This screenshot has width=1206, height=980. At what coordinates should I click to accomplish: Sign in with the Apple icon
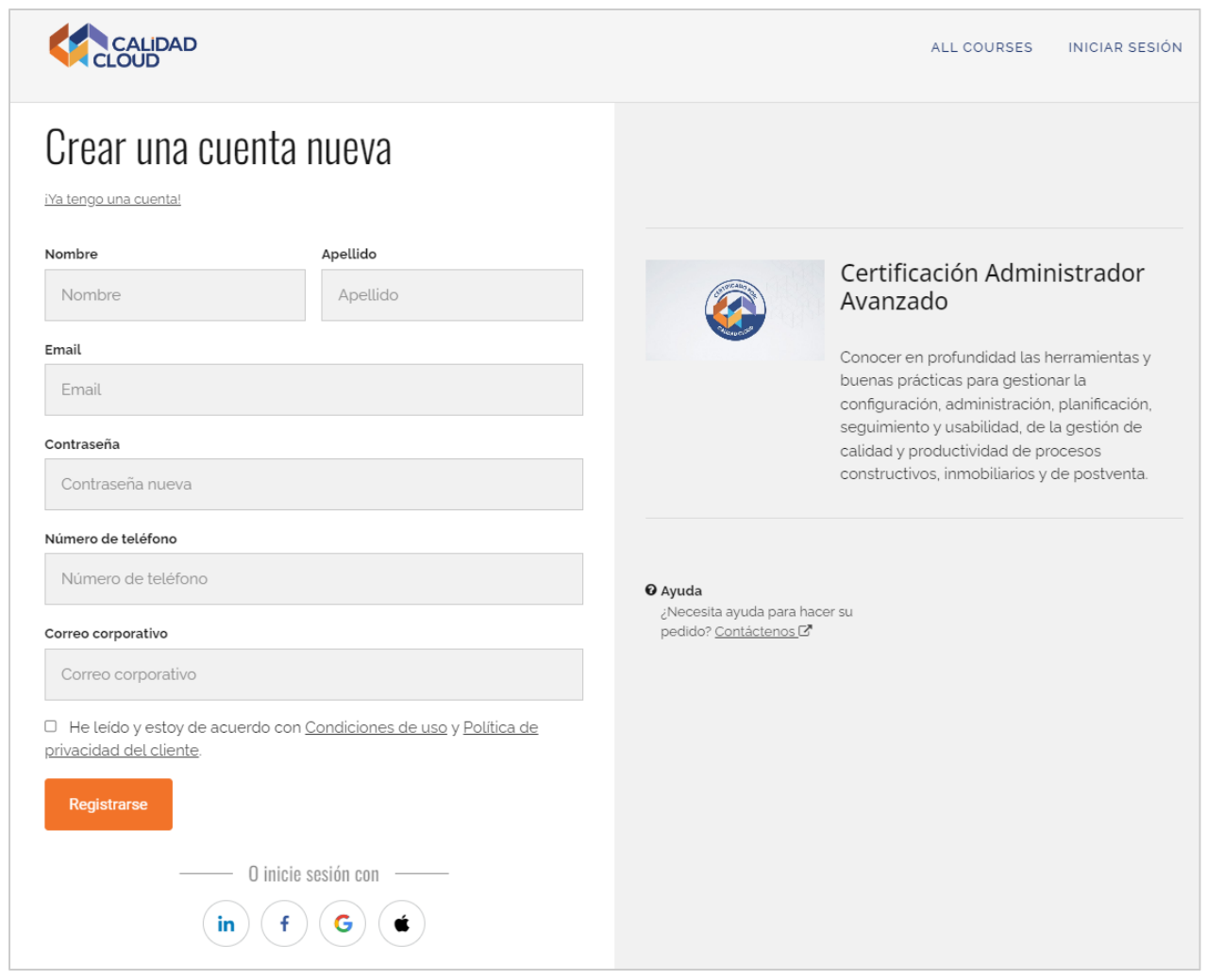pyautogui.click(x=402, y=922)
